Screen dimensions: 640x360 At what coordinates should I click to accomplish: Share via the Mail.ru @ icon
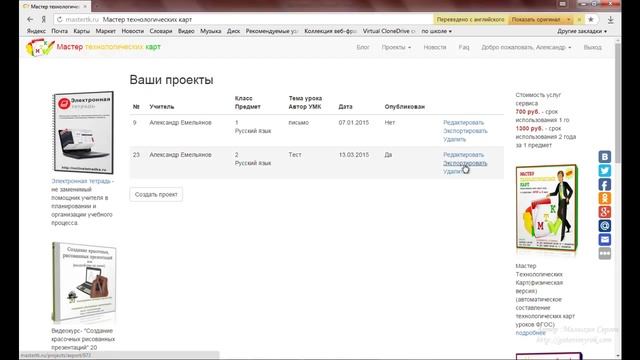(604, 226)
